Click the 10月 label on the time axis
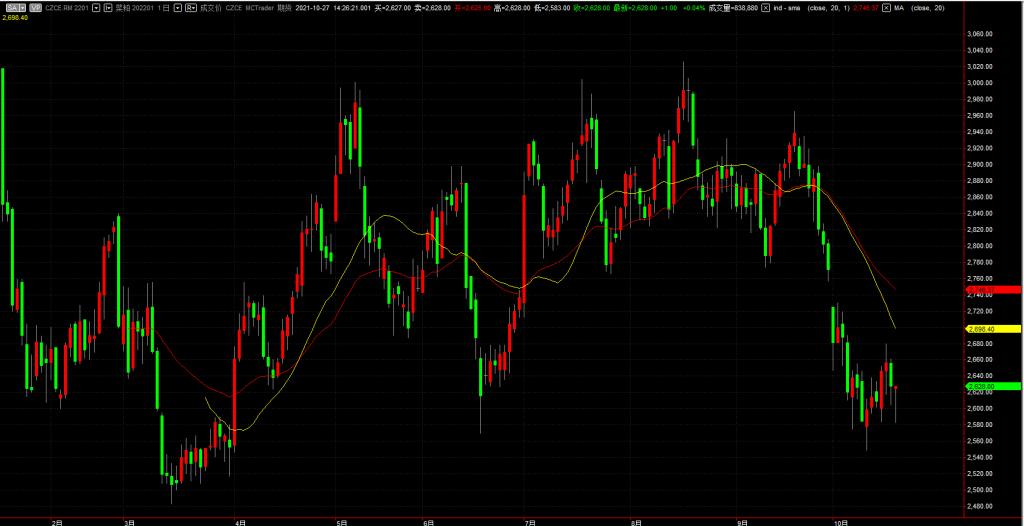Screen dimensions: 1024x526 click(x=842, y=522)
